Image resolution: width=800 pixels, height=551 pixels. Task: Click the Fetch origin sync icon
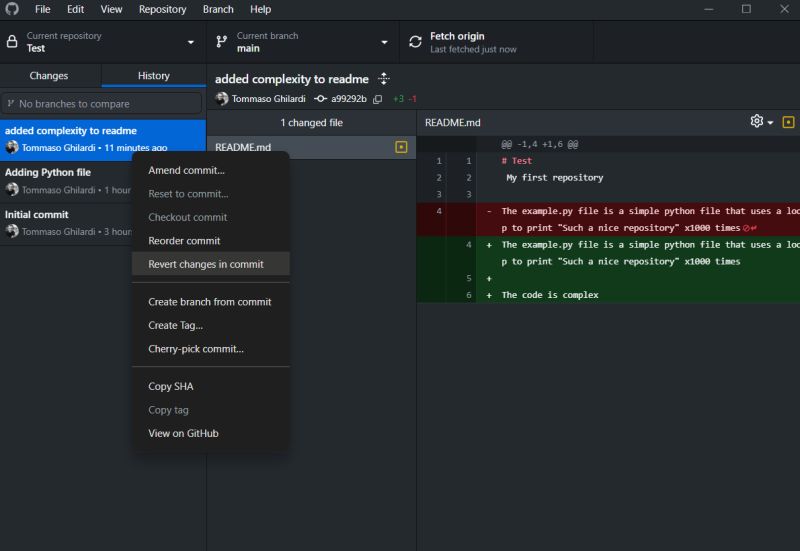[415, 42]
